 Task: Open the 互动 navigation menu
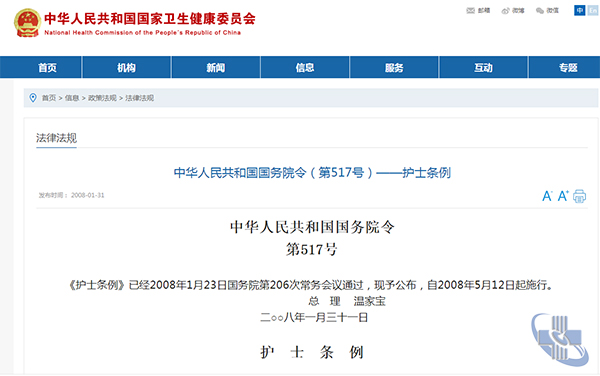(483, 68)
